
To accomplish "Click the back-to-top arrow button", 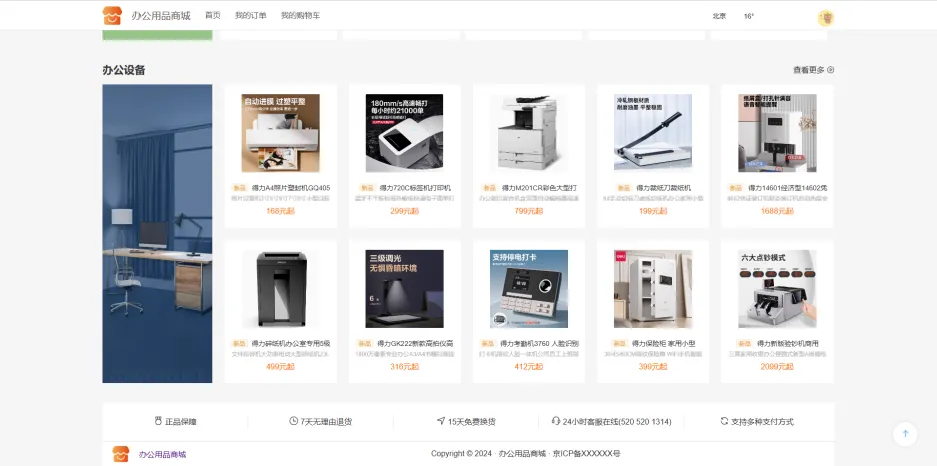I will tap(905, 434).
